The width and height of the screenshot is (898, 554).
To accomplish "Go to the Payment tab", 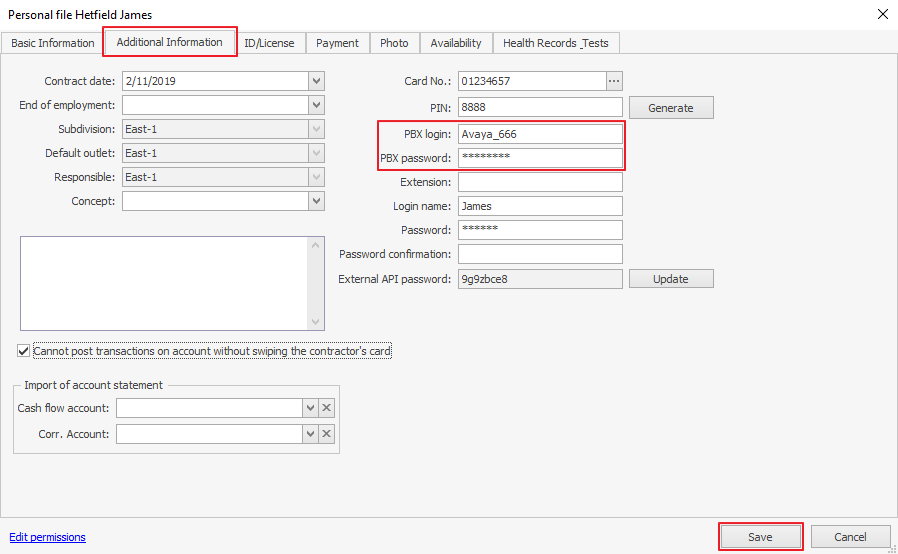I will tap(338, 43).
